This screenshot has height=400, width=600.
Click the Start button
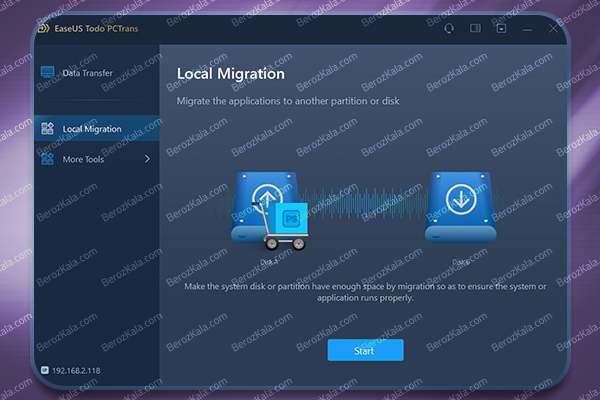tap(365, 350)
